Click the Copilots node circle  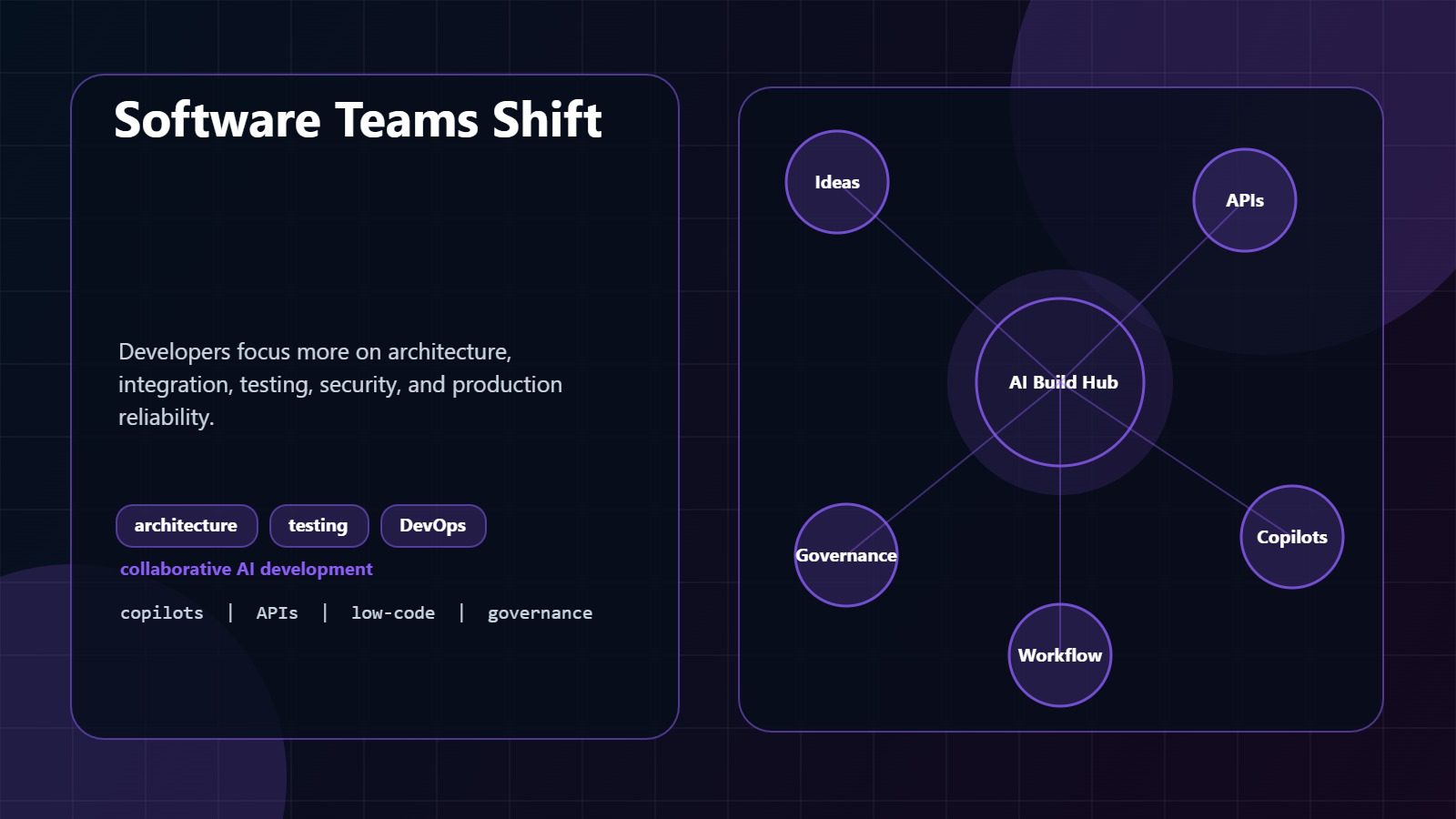click(x=1292, y=537)
